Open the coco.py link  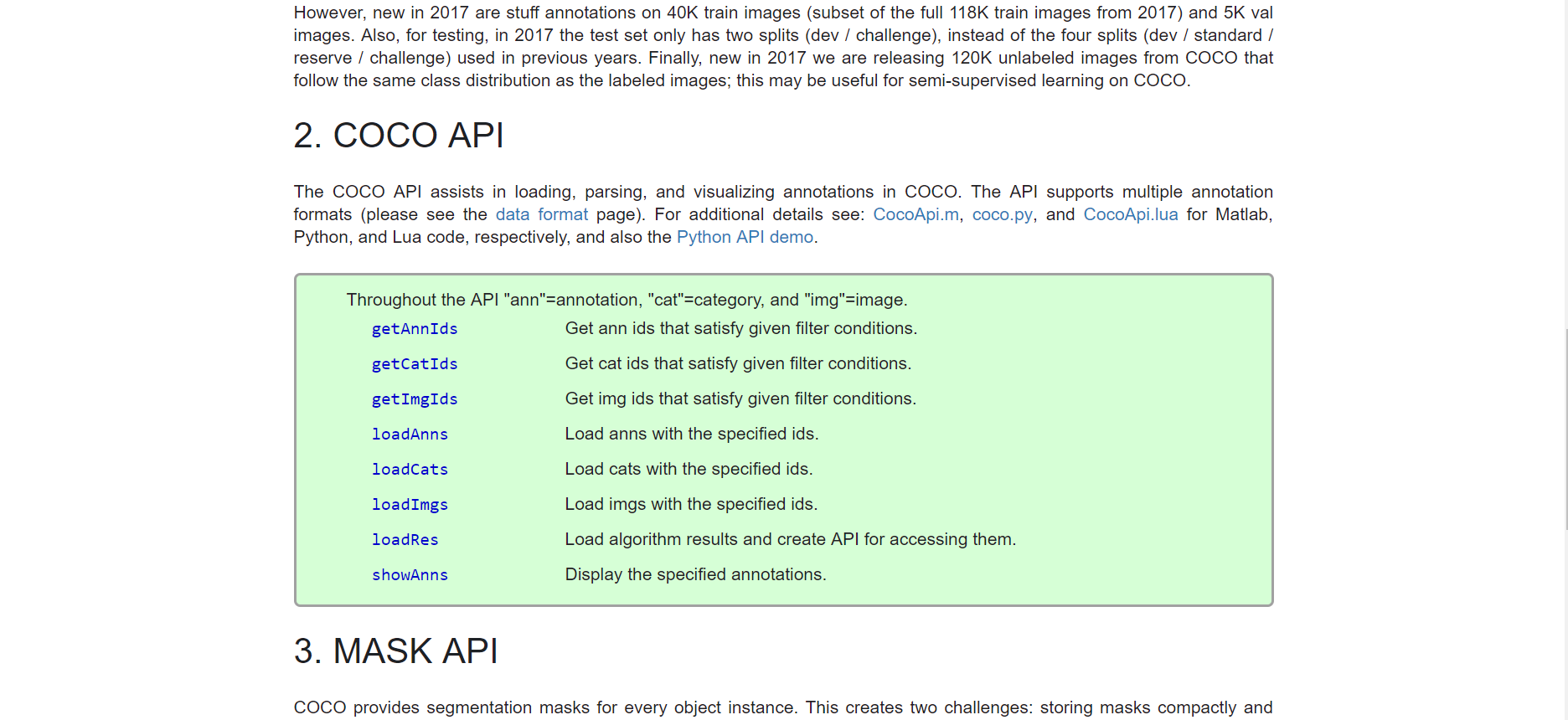point(1002,214)
